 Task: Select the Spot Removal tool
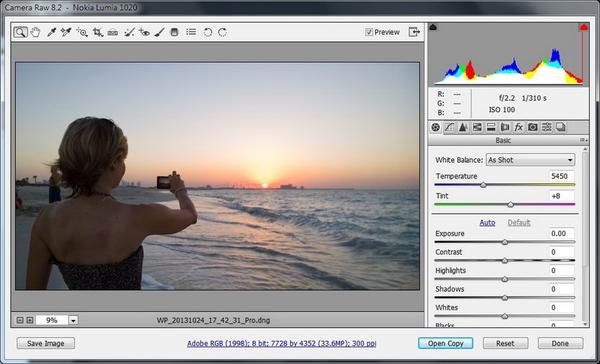click(129, 32)
